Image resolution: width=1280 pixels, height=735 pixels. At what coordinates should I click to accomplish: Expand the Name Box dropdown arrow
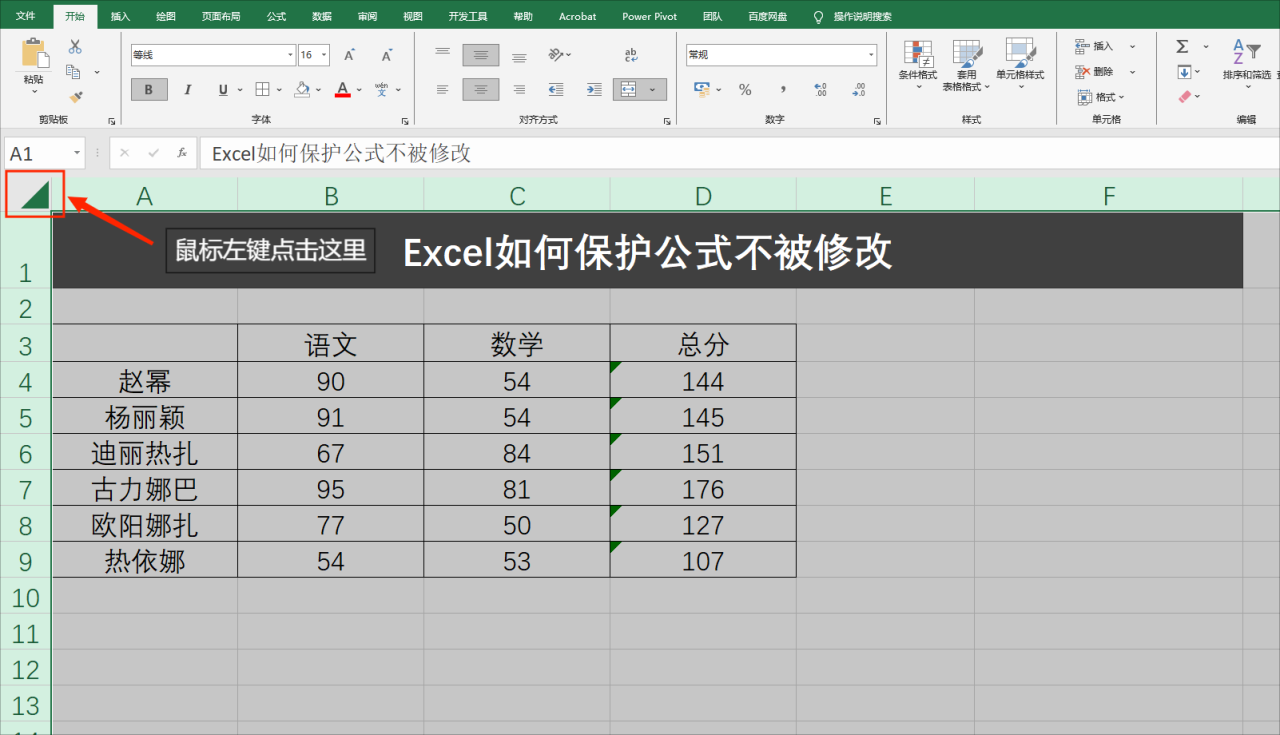(77, 153)
